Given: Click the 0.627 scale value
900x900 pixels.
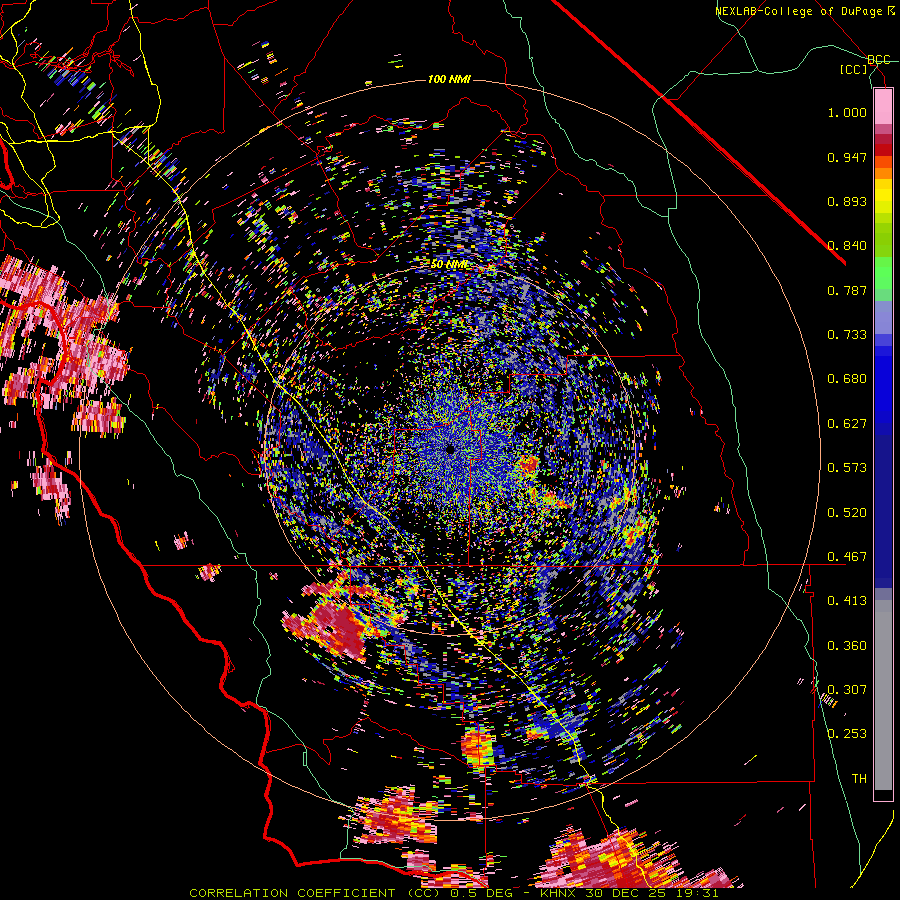Looking at the screenshot, I should tap(847, 424).
